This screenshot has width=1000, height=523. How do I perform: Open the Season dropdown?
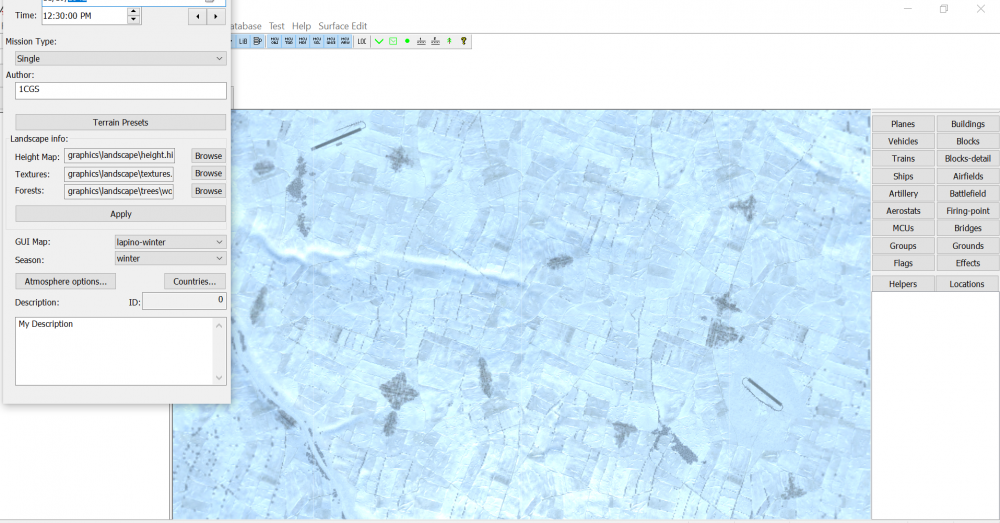[x=171, y=259]
